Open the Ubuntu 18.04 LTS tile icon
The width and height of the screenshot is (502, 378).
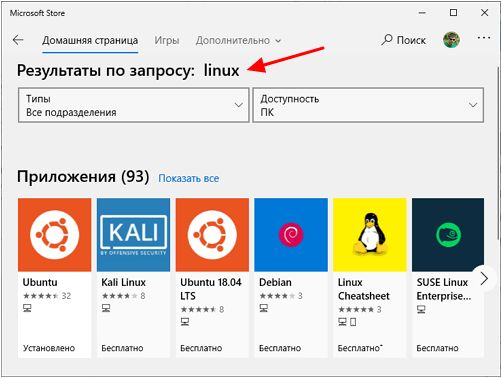[212, 235]
